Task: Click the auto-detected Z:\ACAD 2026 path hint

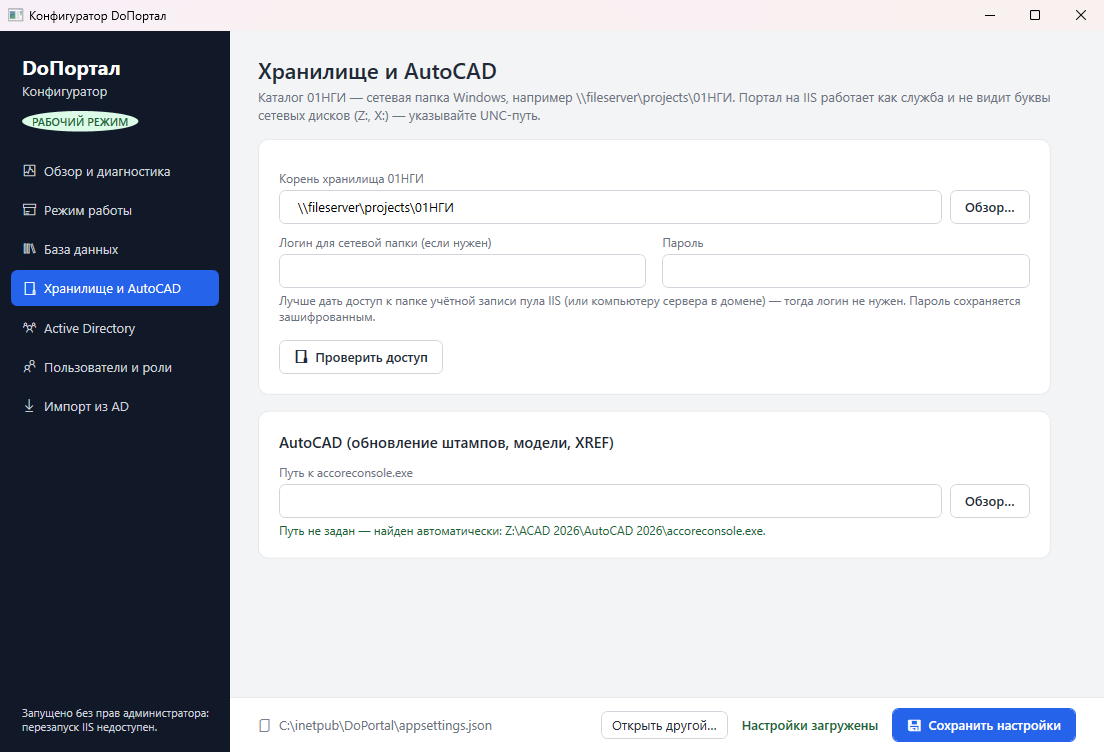Action: [x=522, y=531]
